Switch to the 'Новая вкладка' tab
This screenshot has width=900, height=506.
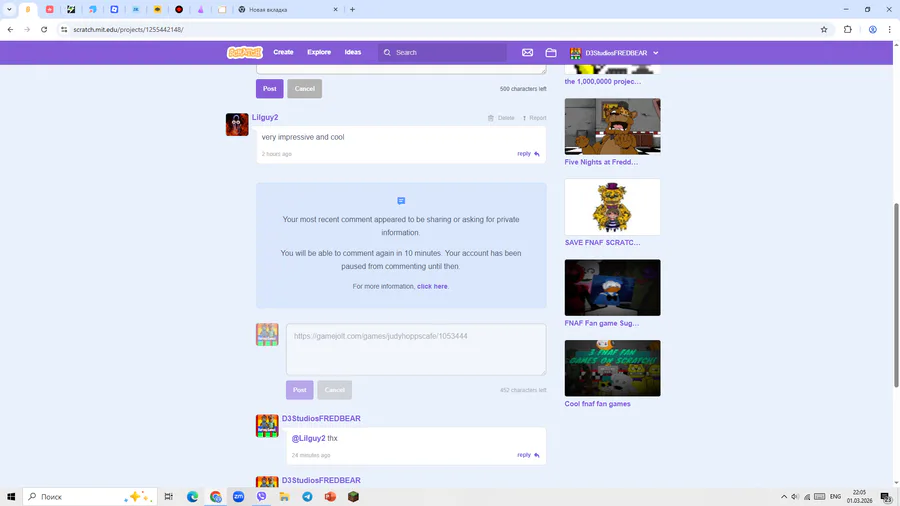coord(288,9)
